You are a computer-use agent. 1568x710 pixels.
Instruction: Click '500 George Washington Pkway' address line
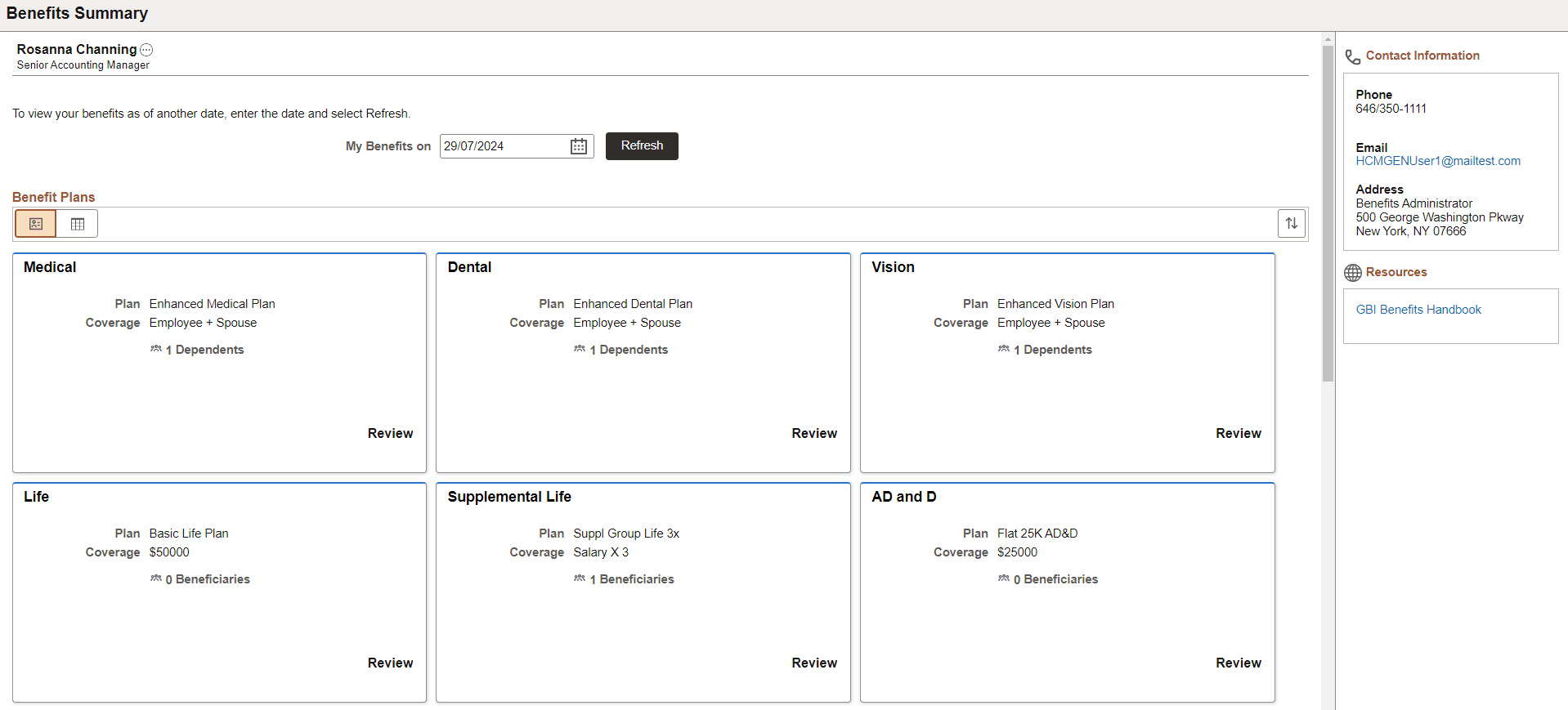[x=1440, y=217]
